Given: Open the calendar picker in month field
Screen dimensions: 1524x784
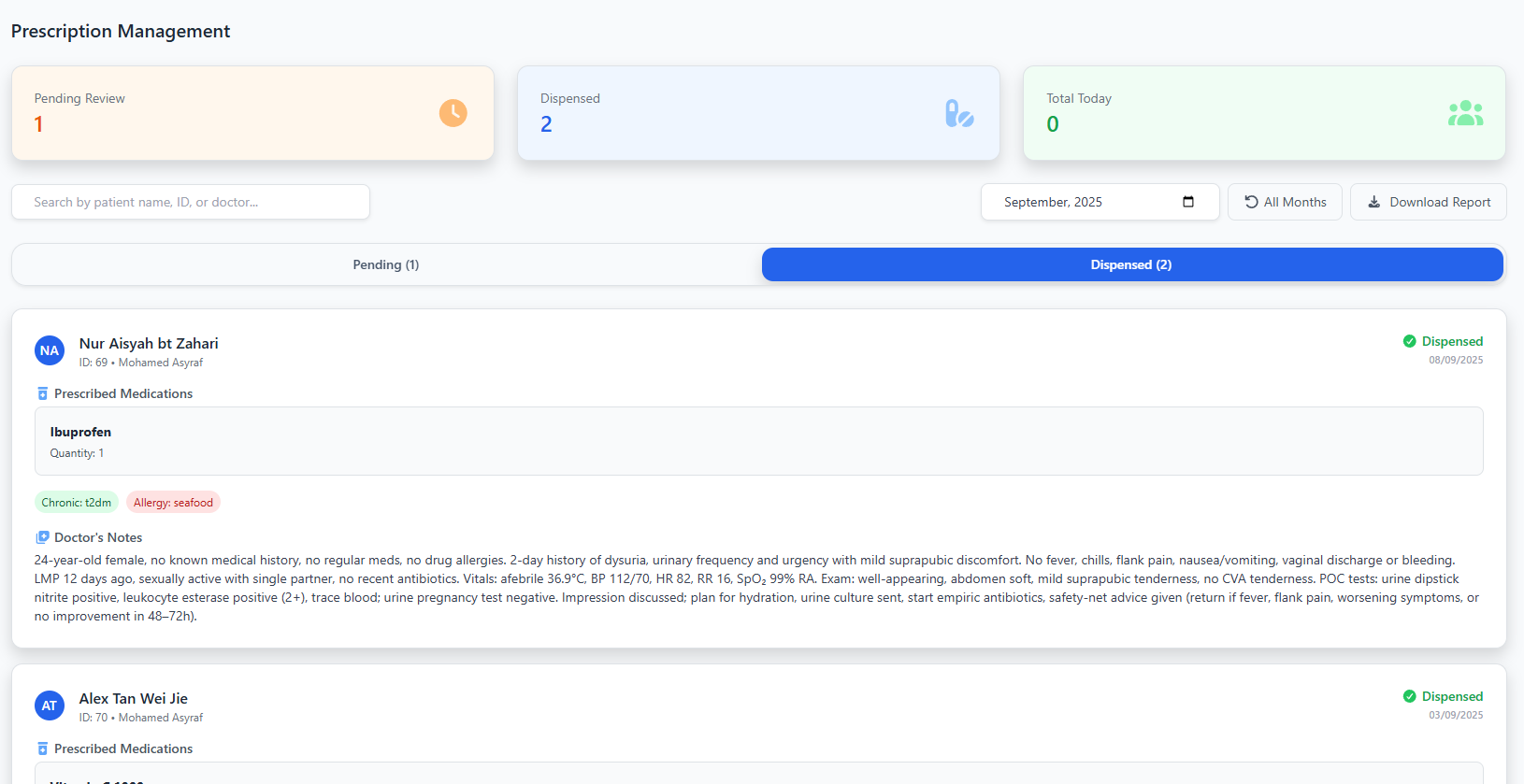Looking at the screenshot, I should click(x=1188, y=202).
